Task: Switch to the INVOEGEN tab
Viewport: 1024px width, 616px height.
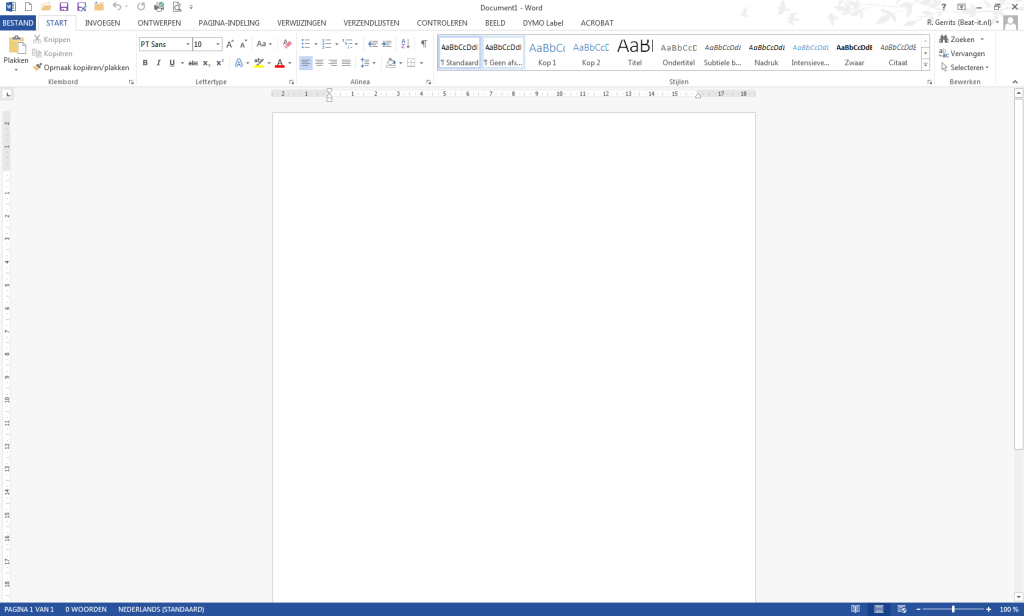Action: click(103, 23)
